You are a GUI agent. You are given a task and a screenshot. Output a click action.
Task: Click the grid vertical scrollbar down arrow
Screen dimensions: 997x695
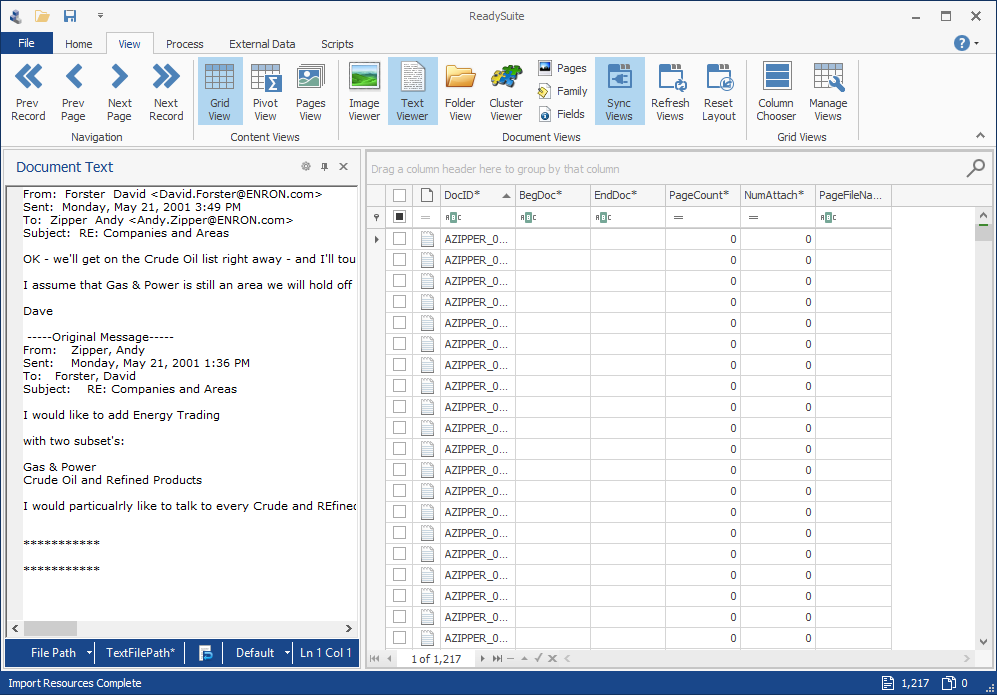(983, 642)
